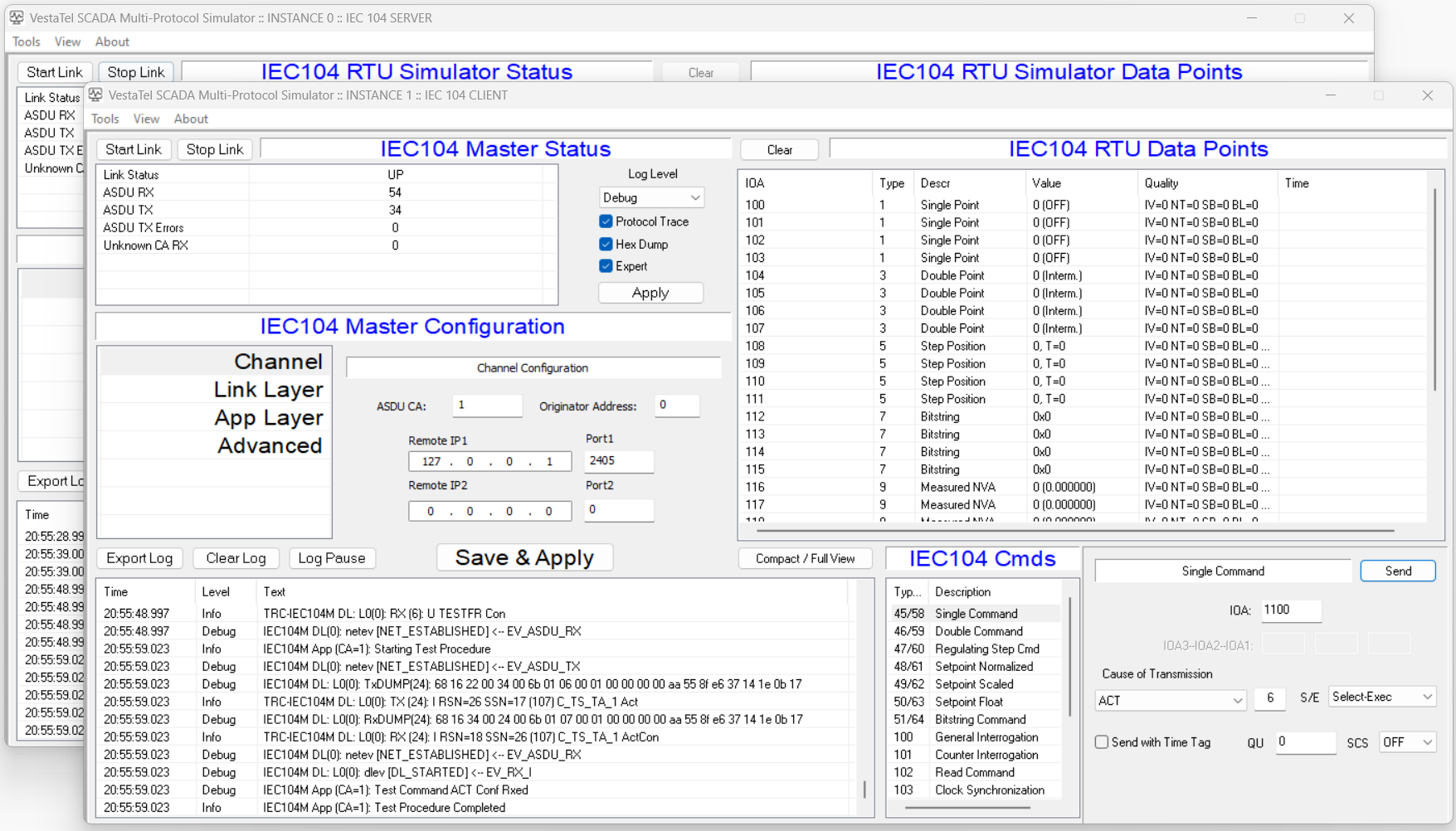Disable the Protocol Trace checkbox
The width and height of the screenshot is (1456, 831).
606,221
